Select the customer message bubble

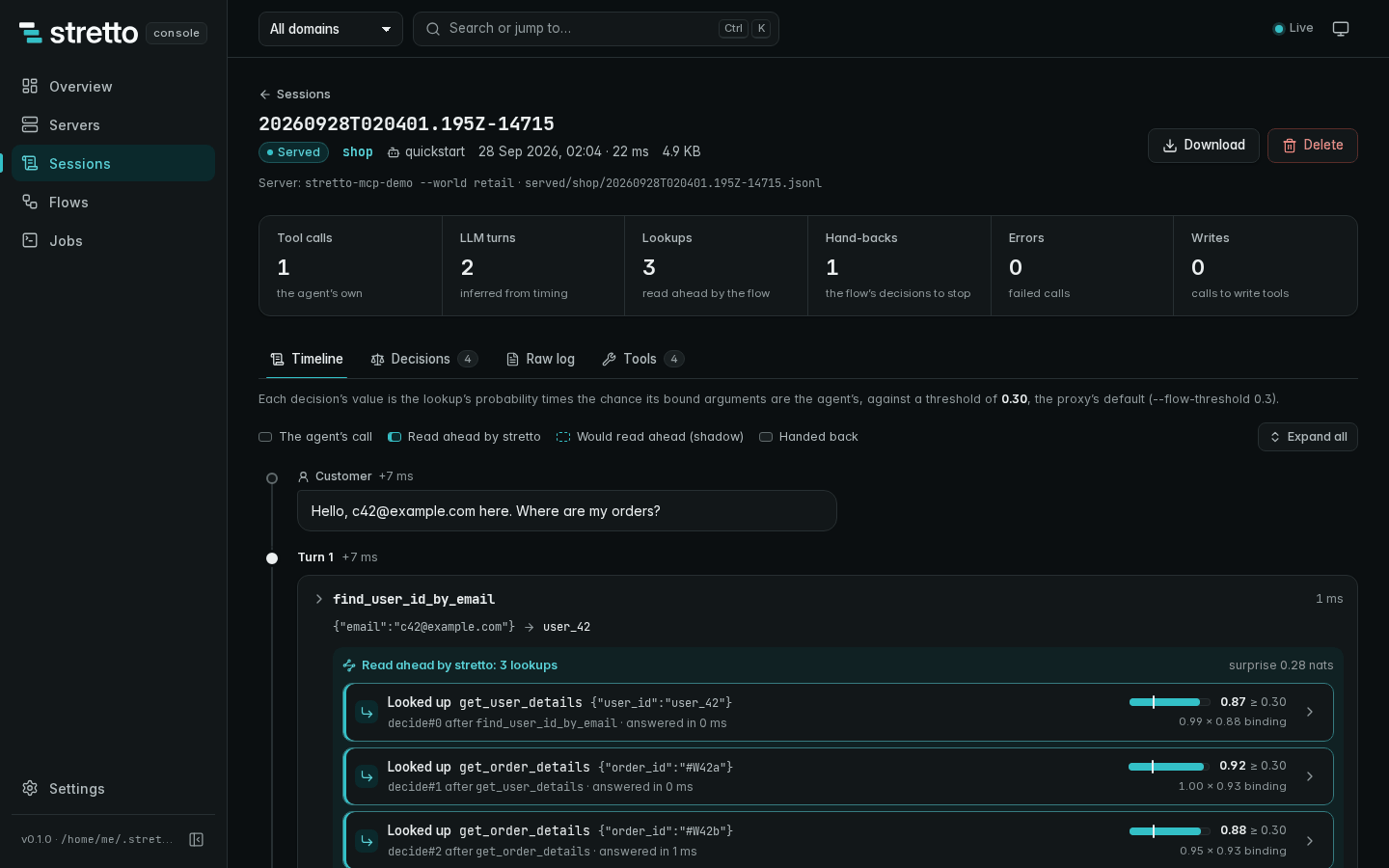click(x=566, y=511)
